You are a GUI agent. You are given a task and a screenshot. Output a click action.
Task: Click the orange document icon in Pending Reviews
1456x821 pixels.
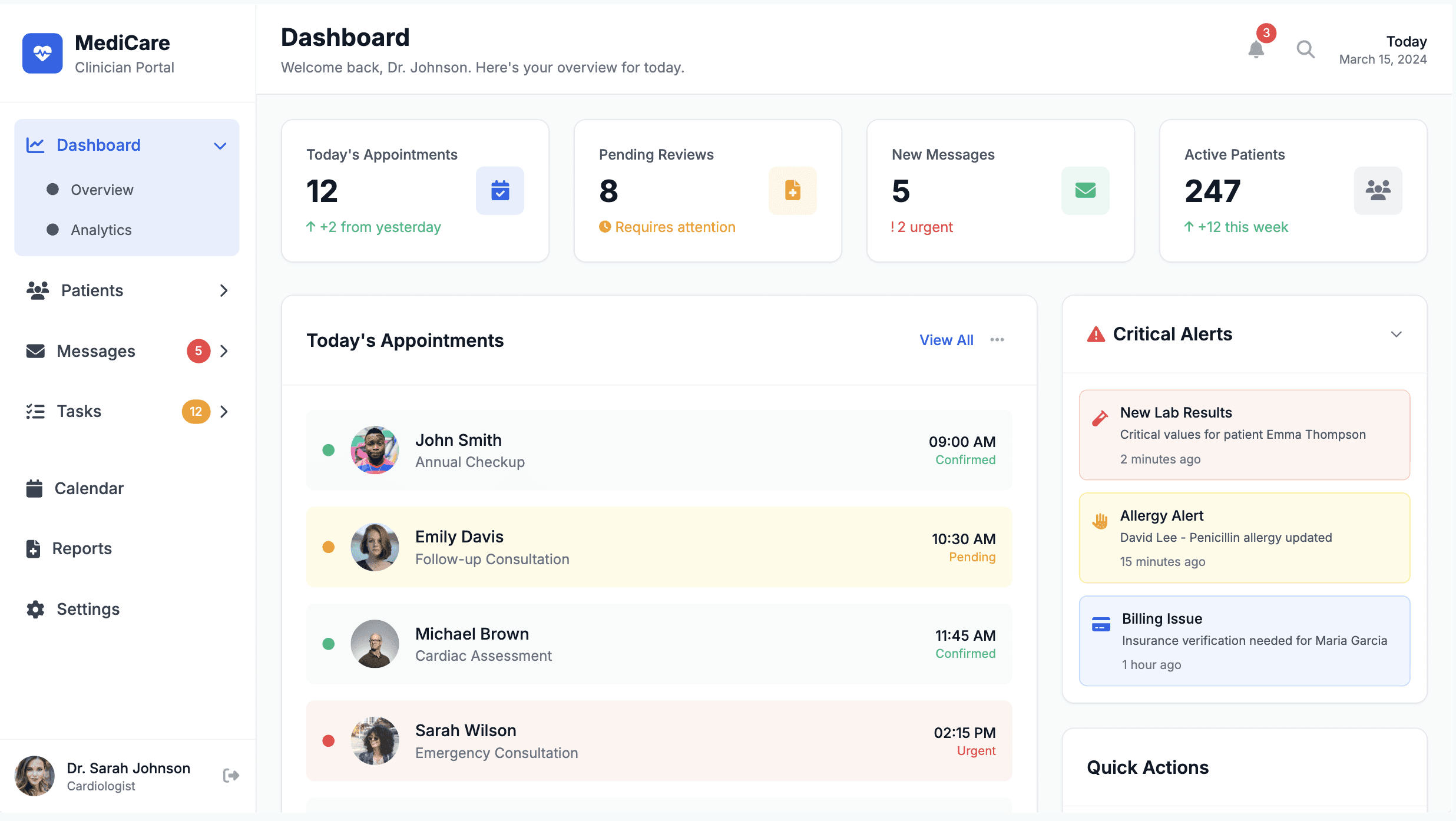pos(792,191)
